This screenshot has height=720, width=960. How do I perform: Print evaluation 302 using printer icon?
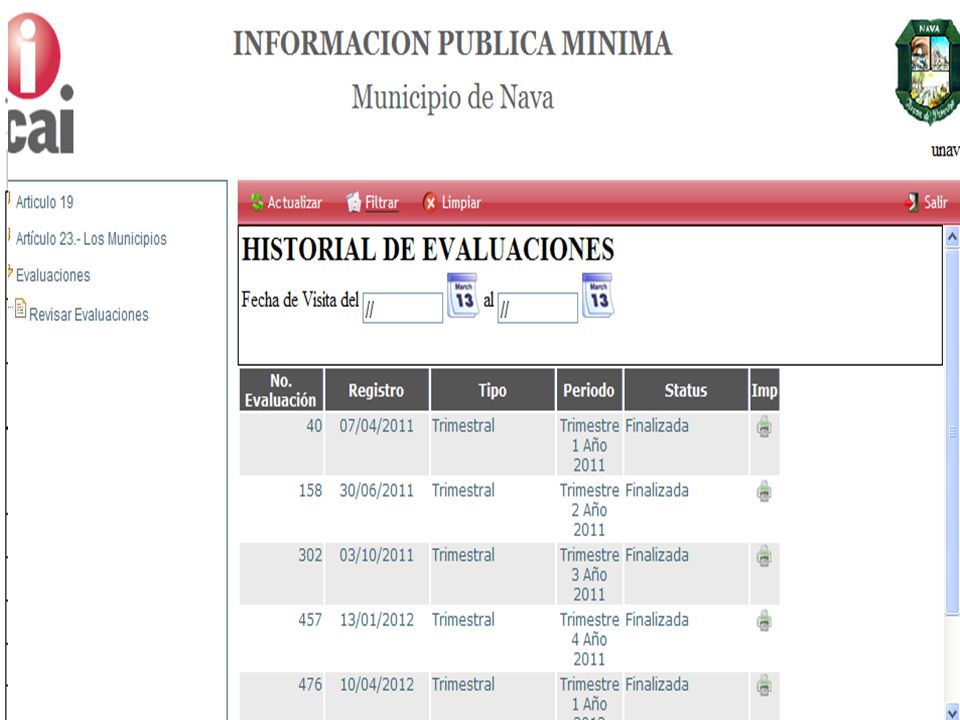pos(763,556)
